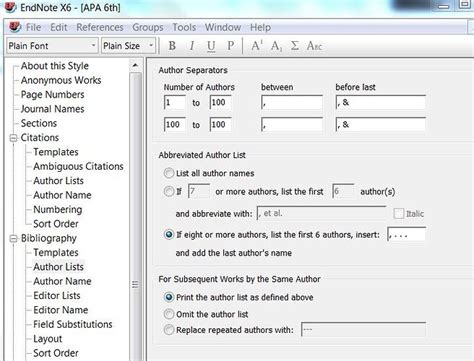Select 'If 7 or more authors' option
The width and height of the screenshot is (474, 361).
(169, 191)
